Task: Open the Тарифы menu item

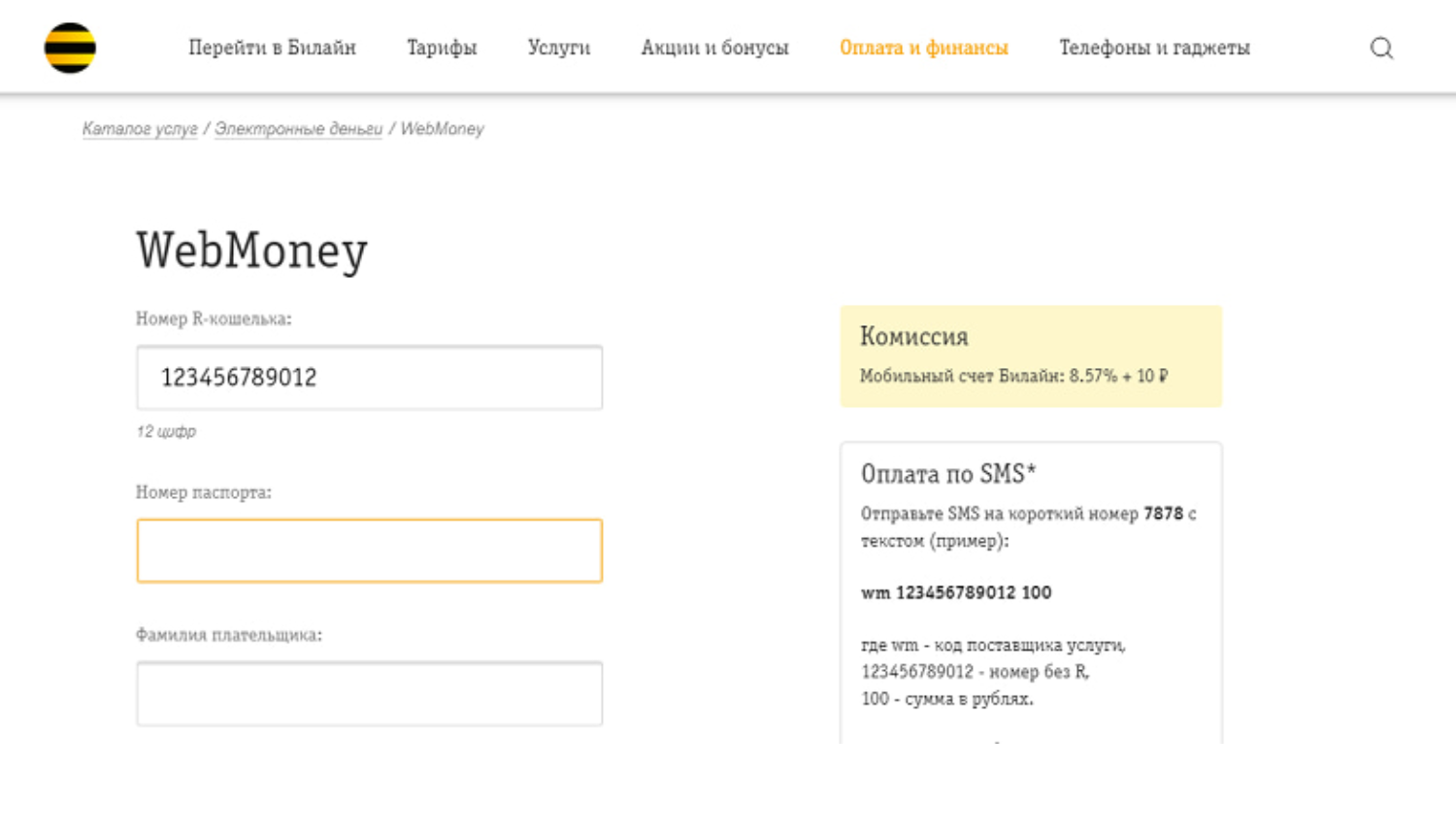Action: click(442, 48)
